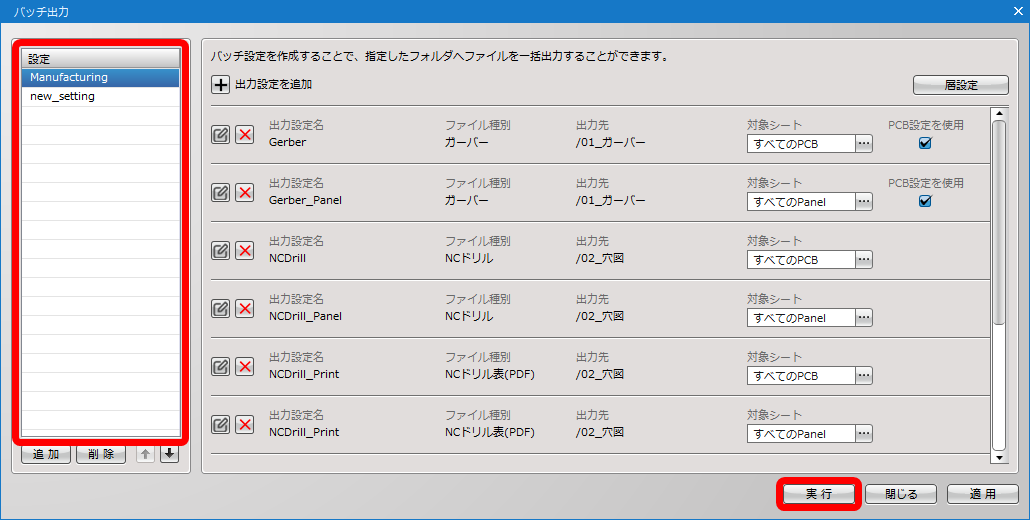This screenshot has width=1030, height=520.
Task: Delete the Gerber_Panel output setting
Action: (x=245, y=192)
